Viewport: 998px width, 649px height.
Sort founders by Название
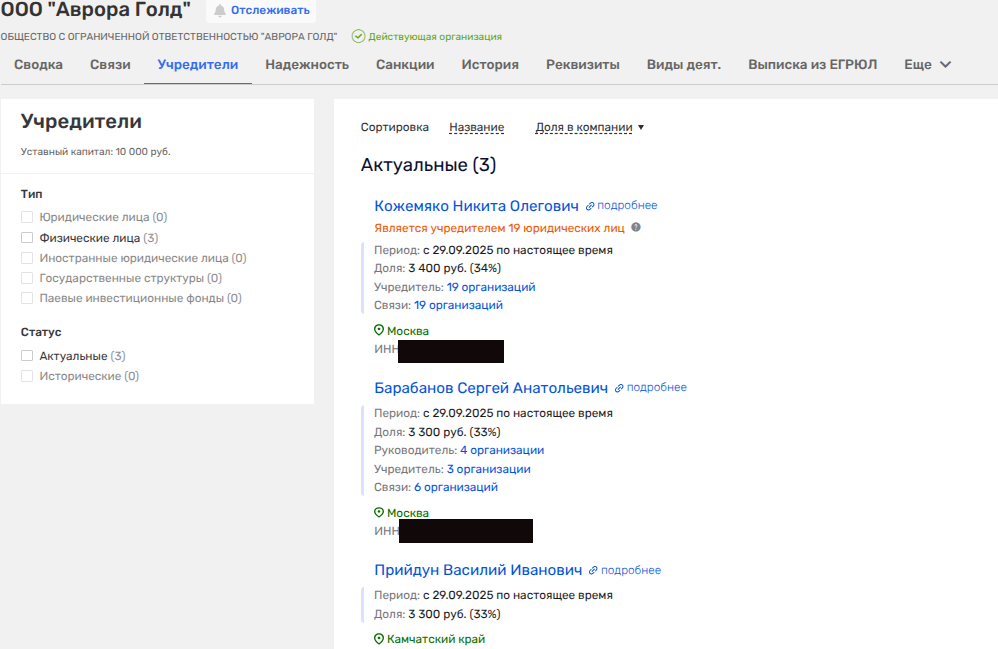pyautogui.click(x=476, y=127)
